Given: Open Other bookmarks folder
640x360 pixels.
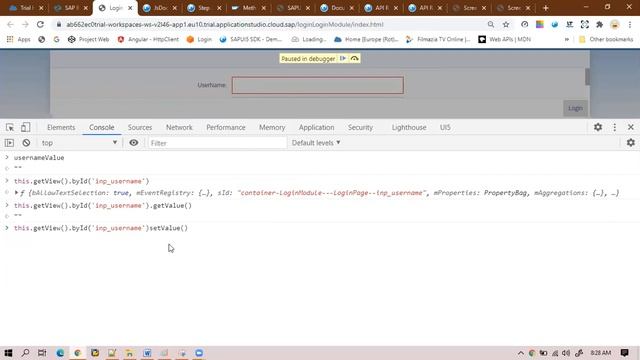Looking at the screenshot, I should [x=606, y=40].
